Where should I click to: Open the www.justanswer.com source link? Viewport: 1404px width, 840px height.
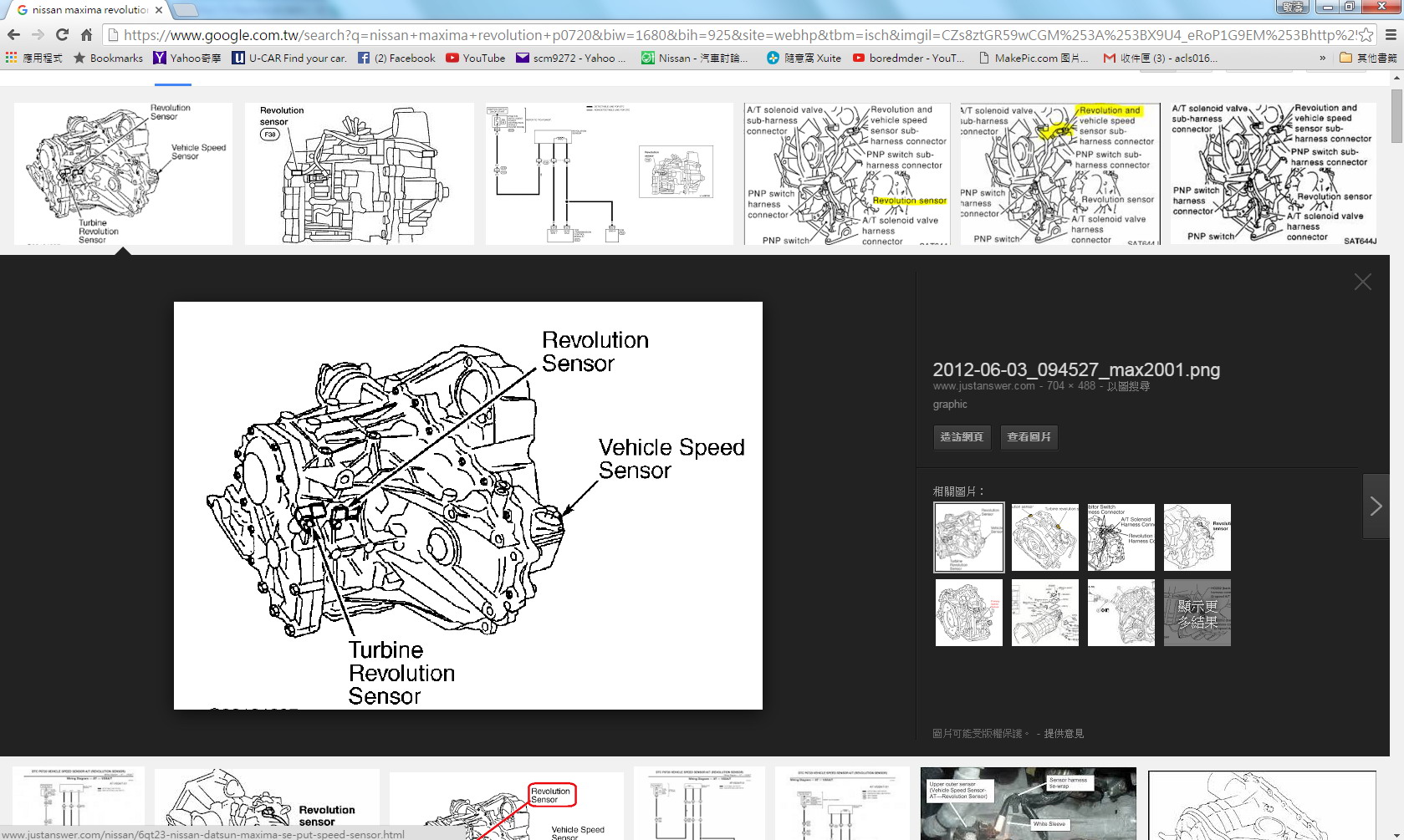pyautogui.click(x=983, y=386)
